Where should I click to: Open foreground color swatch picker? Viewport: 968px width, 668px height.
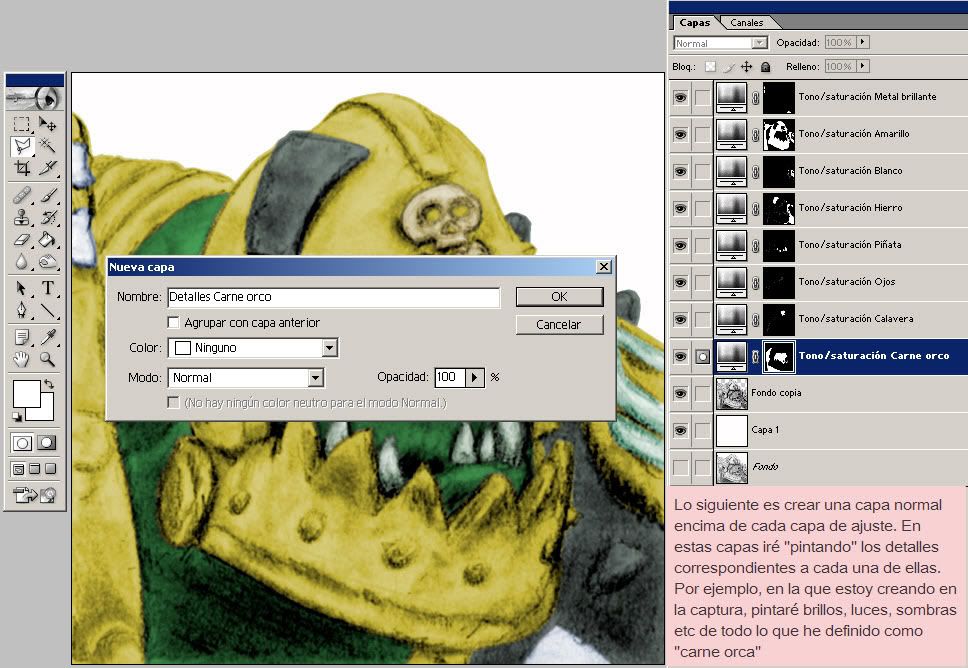25,393
